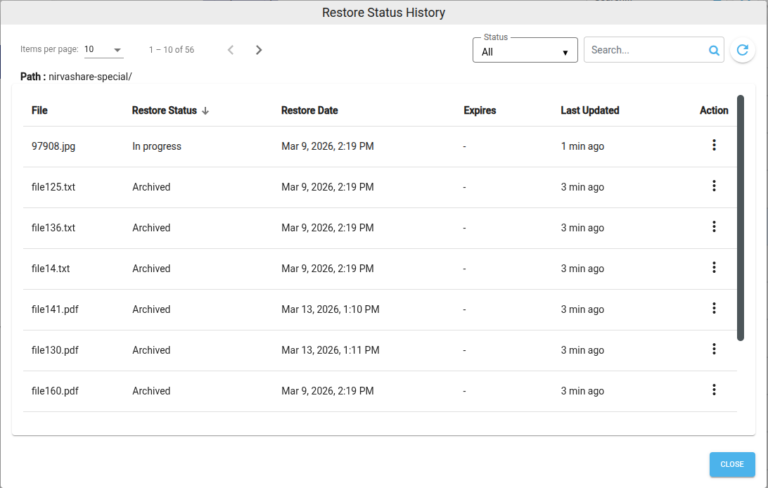Go to the next page
Screen dimensions: 768x488
pos(259,50)
